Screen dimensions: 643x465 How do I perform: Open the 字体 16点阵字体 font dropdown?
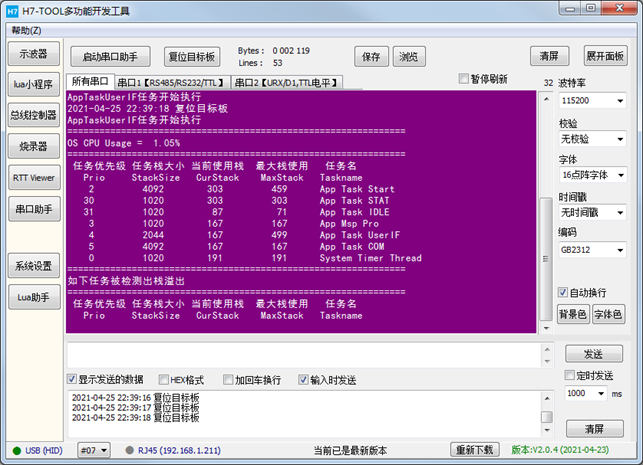point(592,175)
